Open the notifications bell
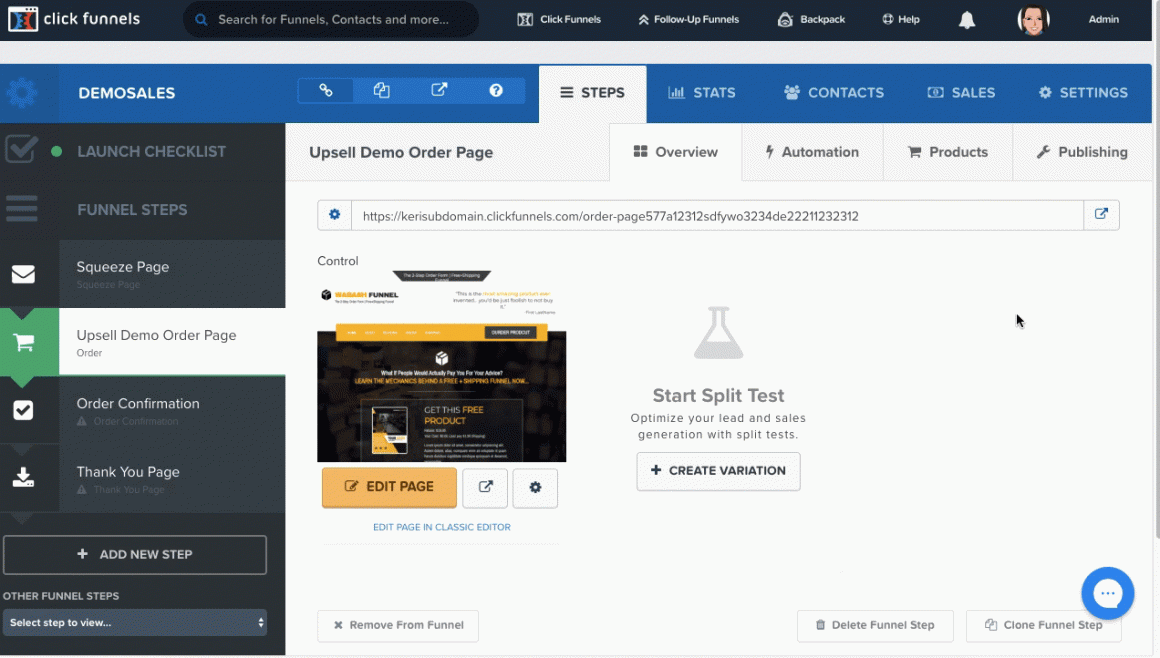Viewport: 1160px width, 658px height. pyautogui.click(x=967, y=20)
